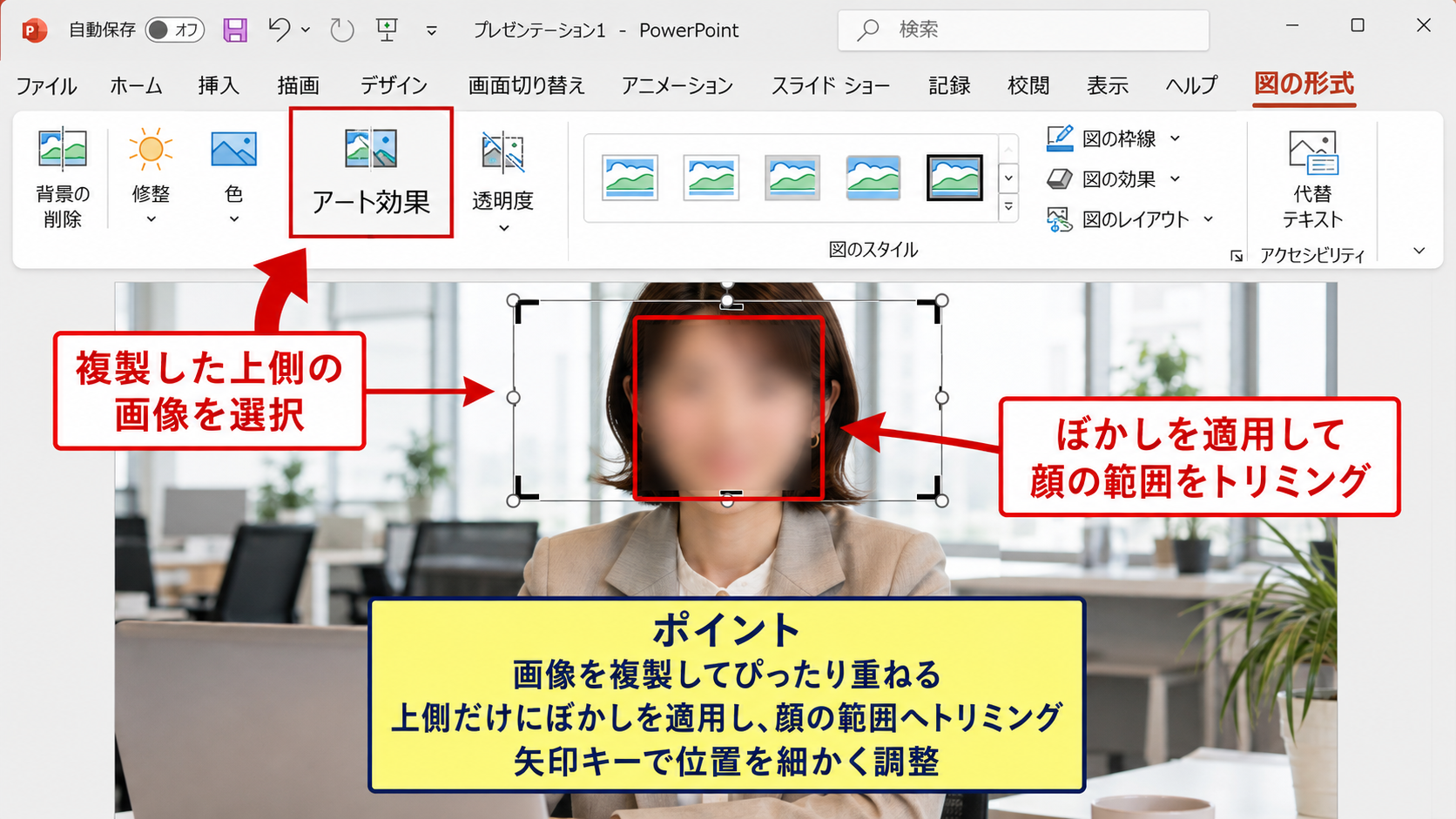1456x819 pixels.
Task: Open スライド ショー tab
Action: [x=831, y=86]
